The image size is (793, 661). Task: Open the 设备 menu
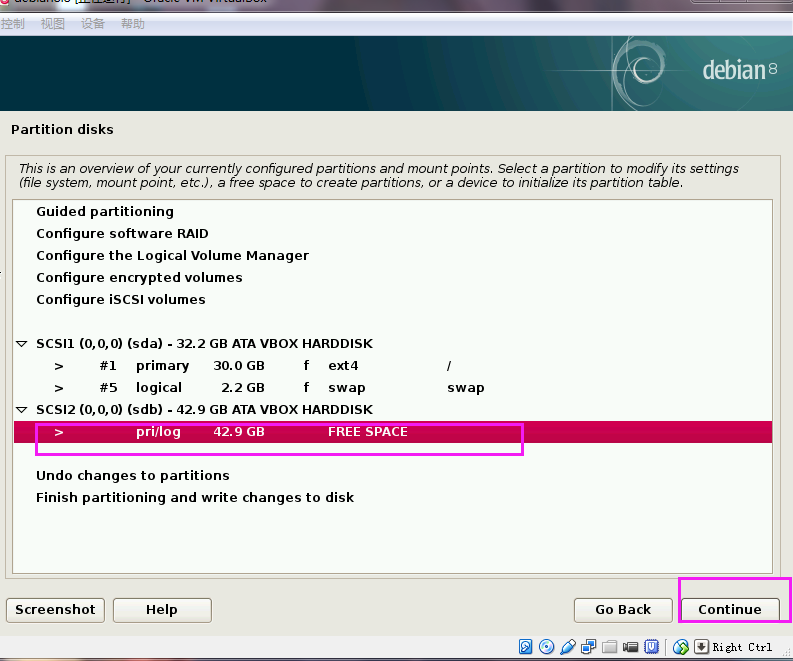tap(92, 24)
